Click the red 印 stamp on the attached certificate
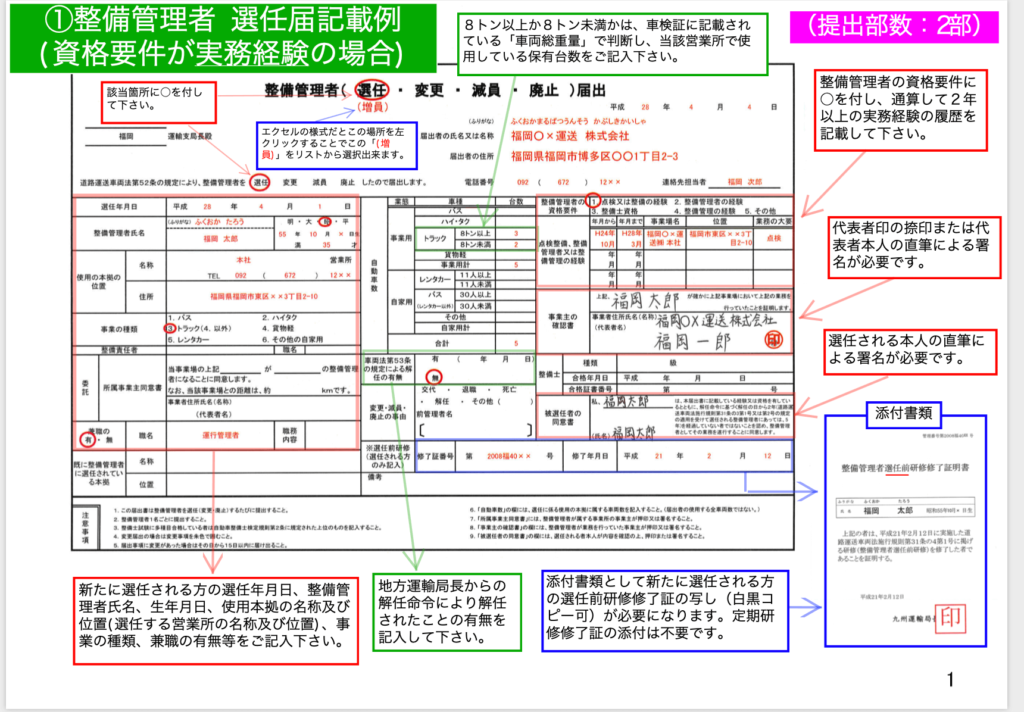This screenshot has height=712, width=1024. (x=950, y=618)
